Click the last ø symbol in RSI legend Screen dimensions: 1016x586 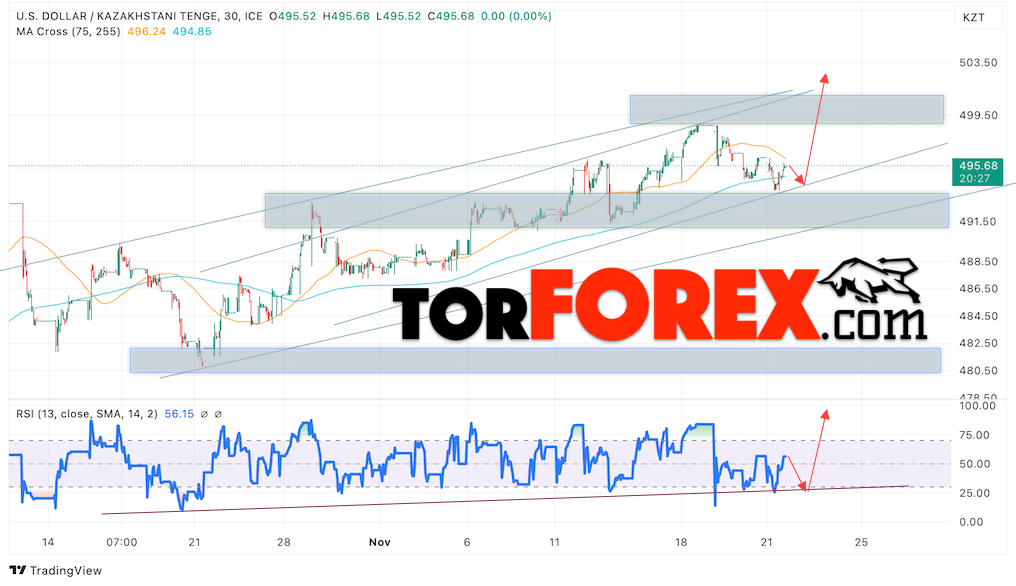(218, 414)
